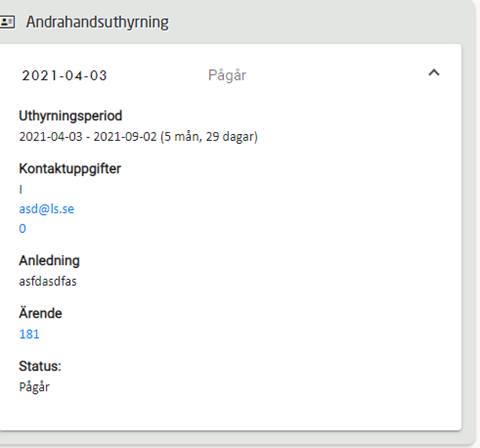Click the phone number link 0
480x448 pixels.
[22, 229]
